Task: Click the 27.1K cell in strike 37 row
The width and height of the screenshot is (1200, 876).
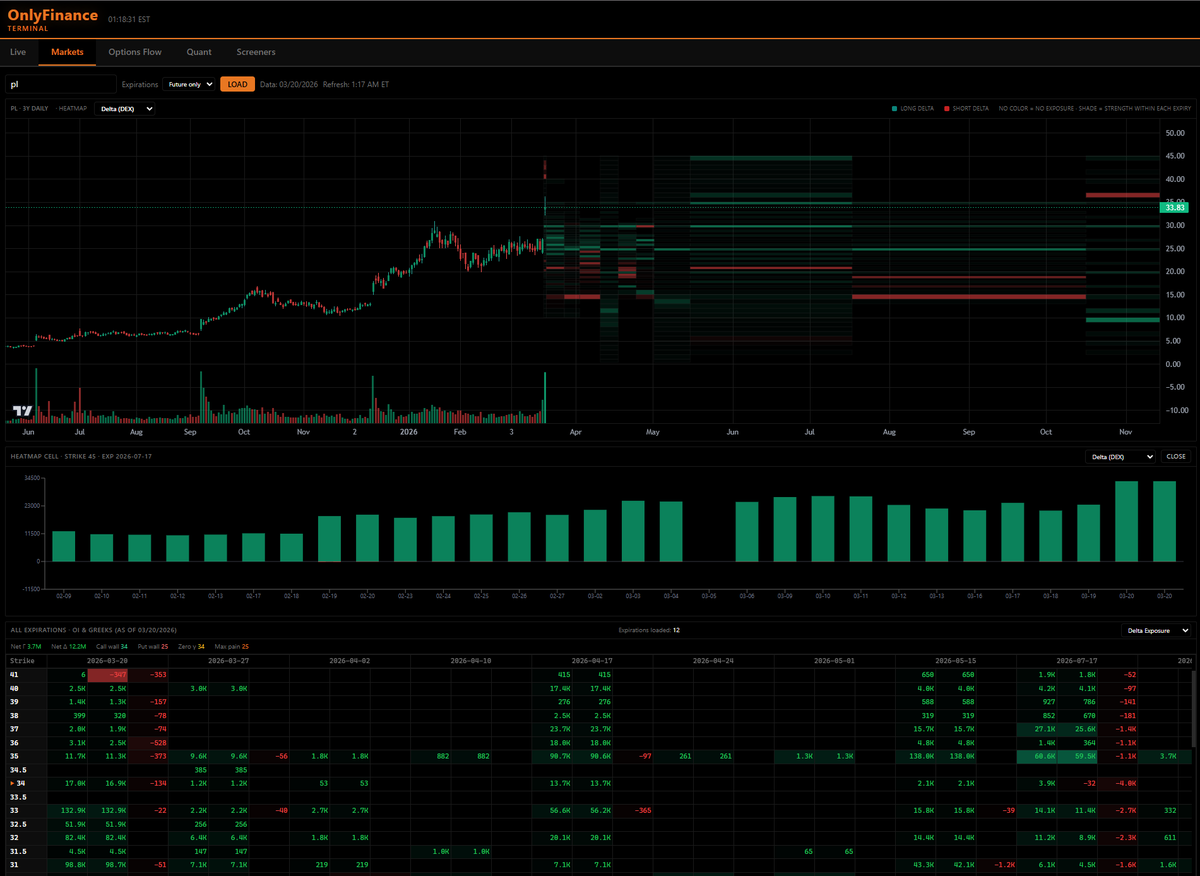Action: pos(1036,728)
